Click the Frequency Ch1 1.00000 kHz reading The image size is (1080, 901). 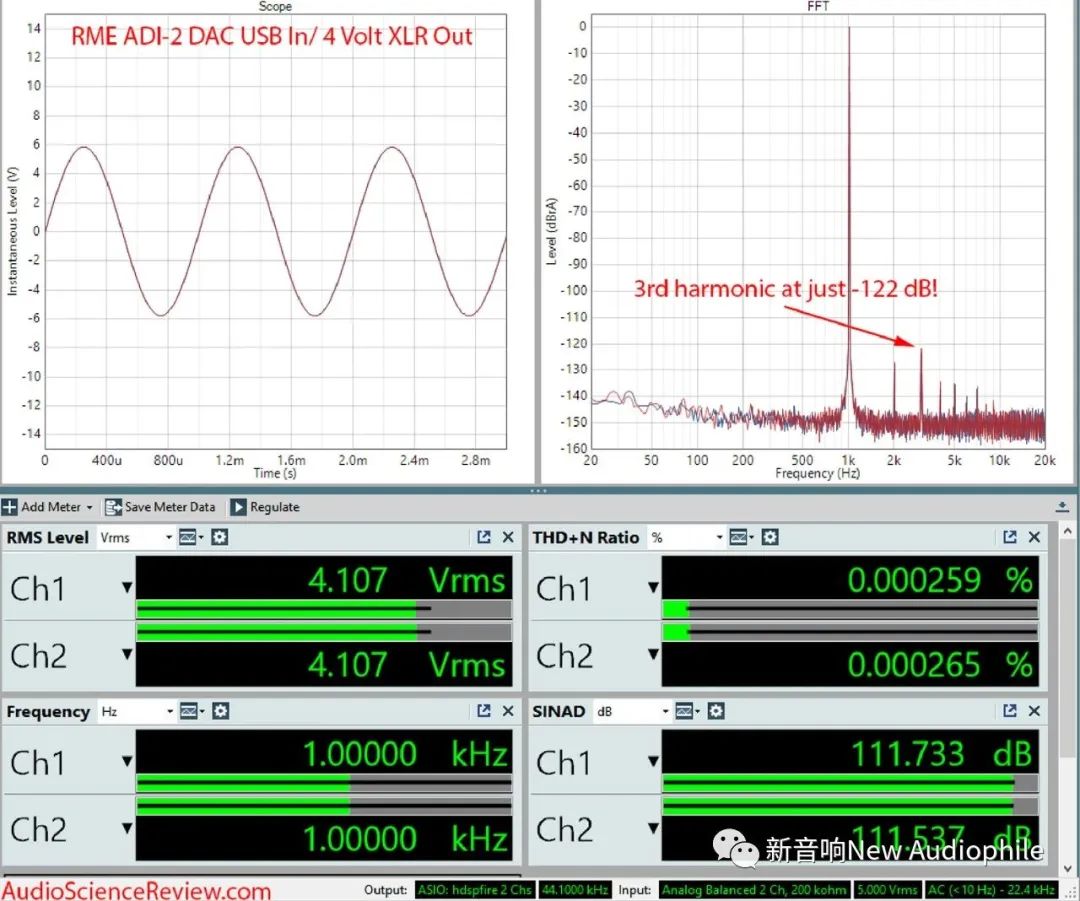[406, 754]
